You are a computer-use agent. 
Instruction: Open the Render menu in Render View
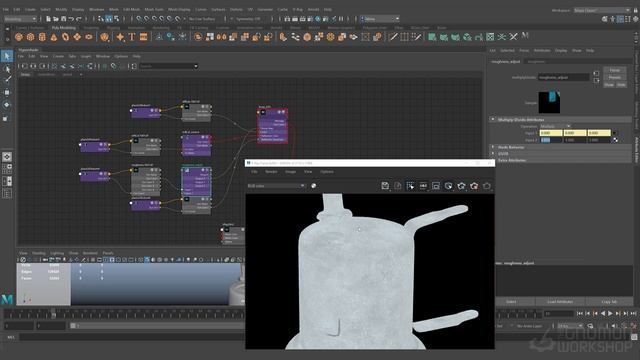(x=271, y=172)
